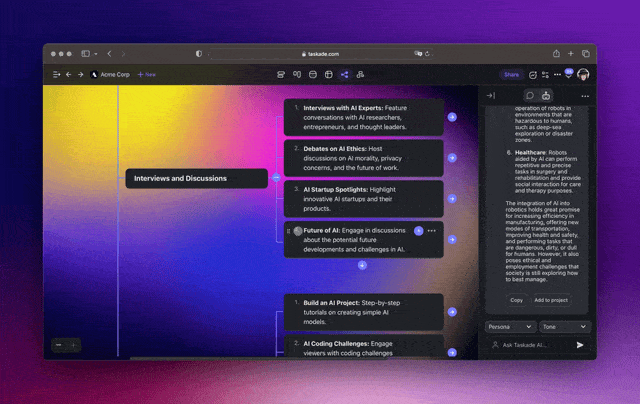Expand the arrow beside AI Startup Spotlights
The image size is (640, 404).
(452, 199)
